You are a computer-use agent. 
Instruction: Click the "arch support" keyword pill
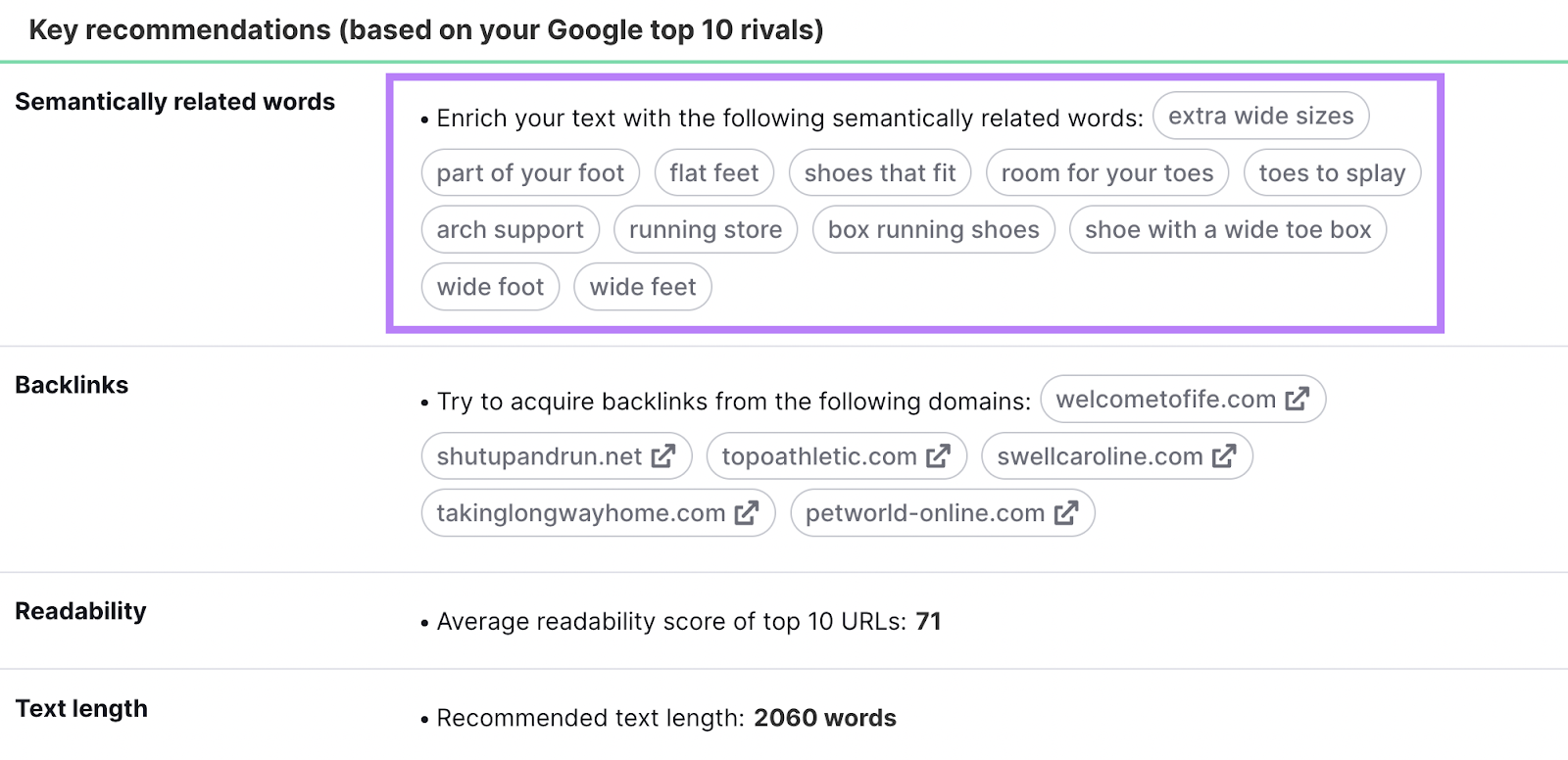510,229
